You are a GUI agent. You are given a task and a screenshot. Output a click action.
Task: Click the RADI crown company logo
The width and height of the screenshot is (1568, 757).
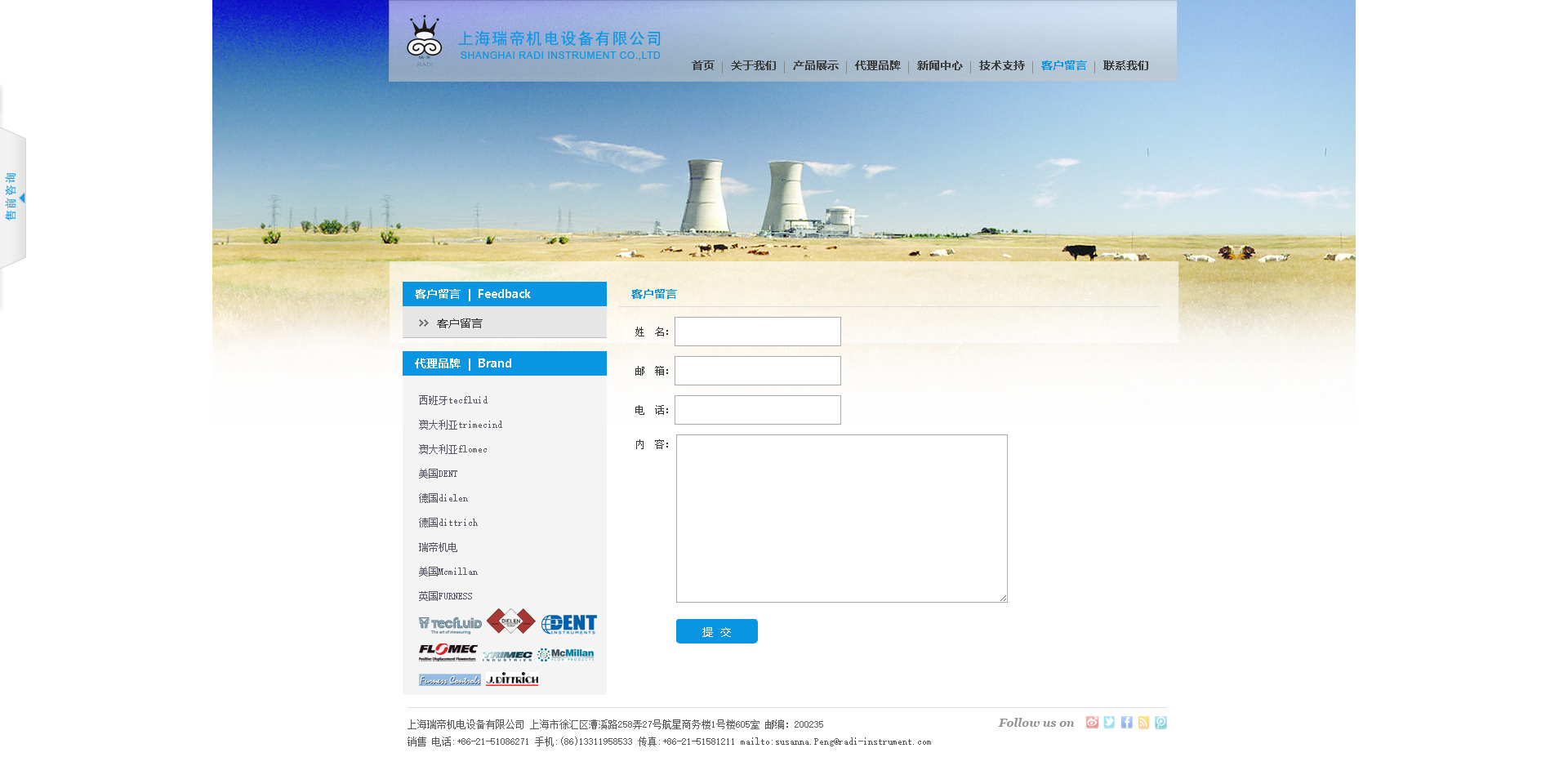424,41
